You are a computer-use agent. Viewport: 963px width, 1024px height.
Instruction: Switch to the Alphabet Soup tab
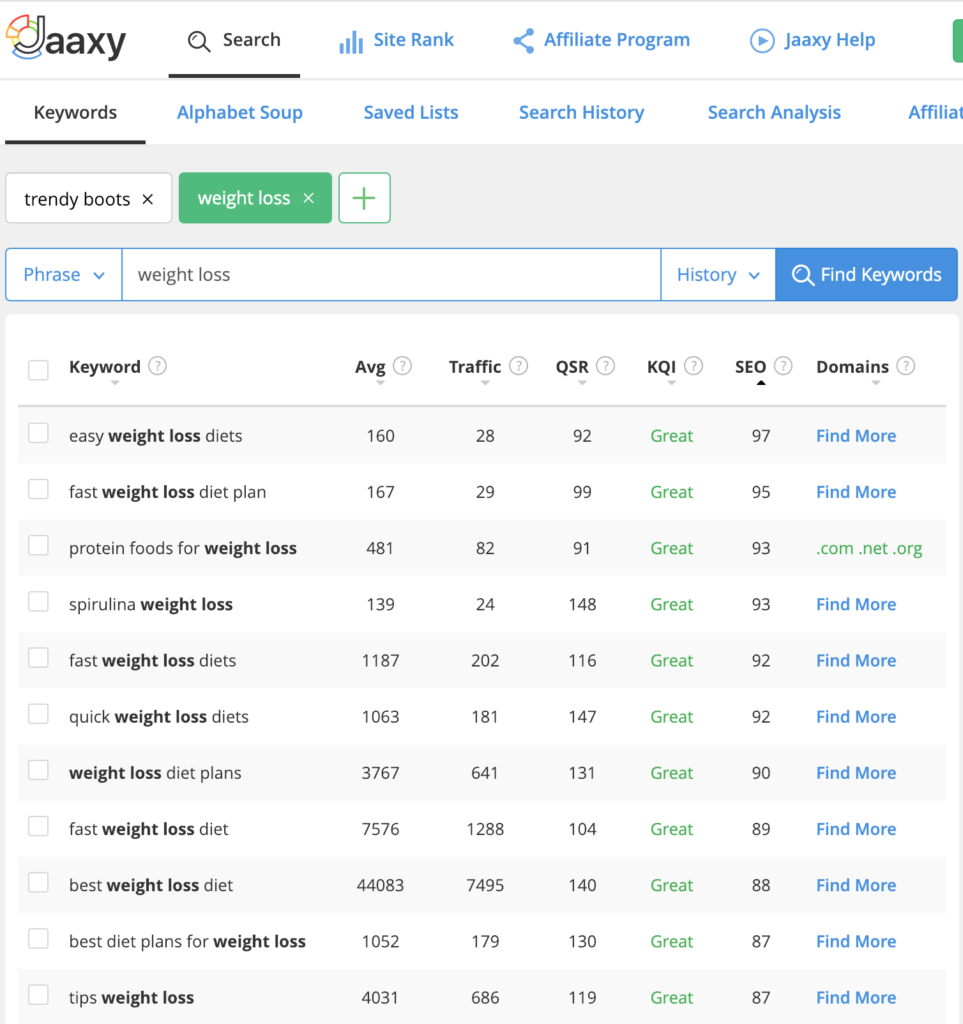point(239,113)
